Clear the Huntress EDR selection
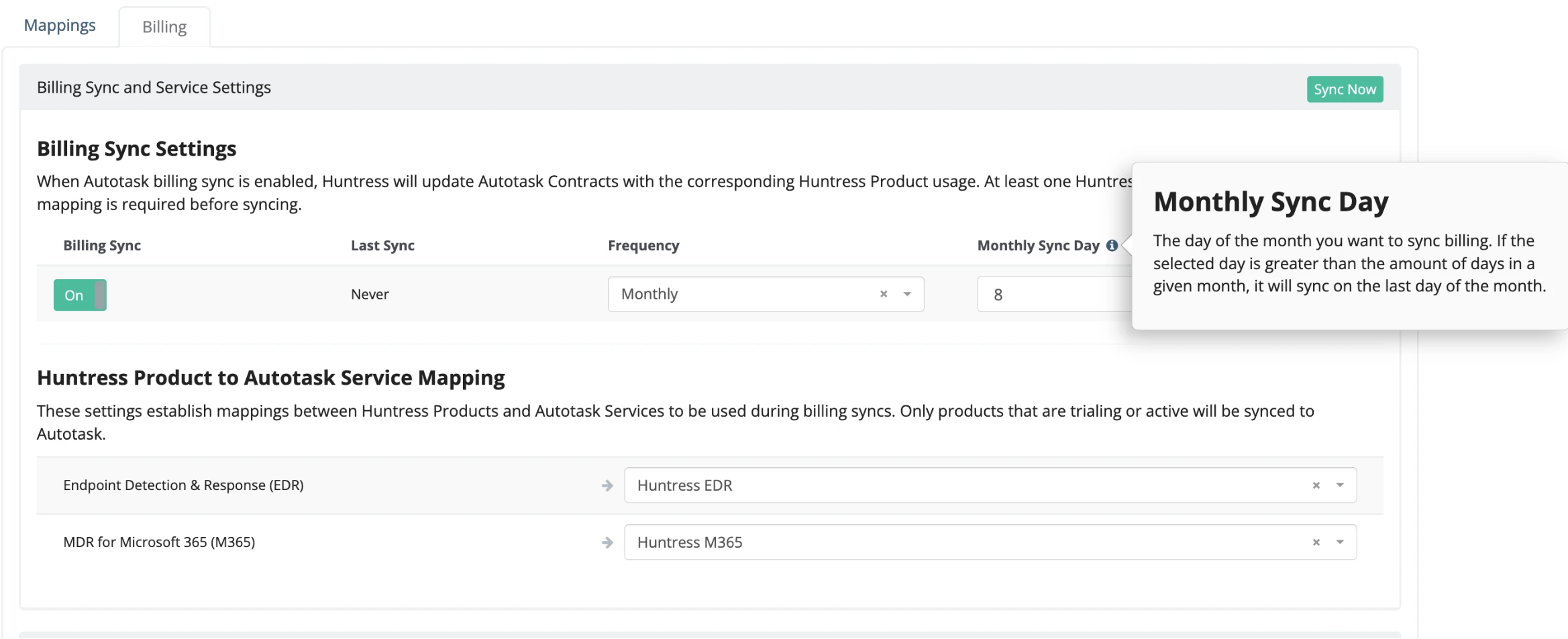The image size is (1568, 639). pyautogui.click(x=1316, y=485)
